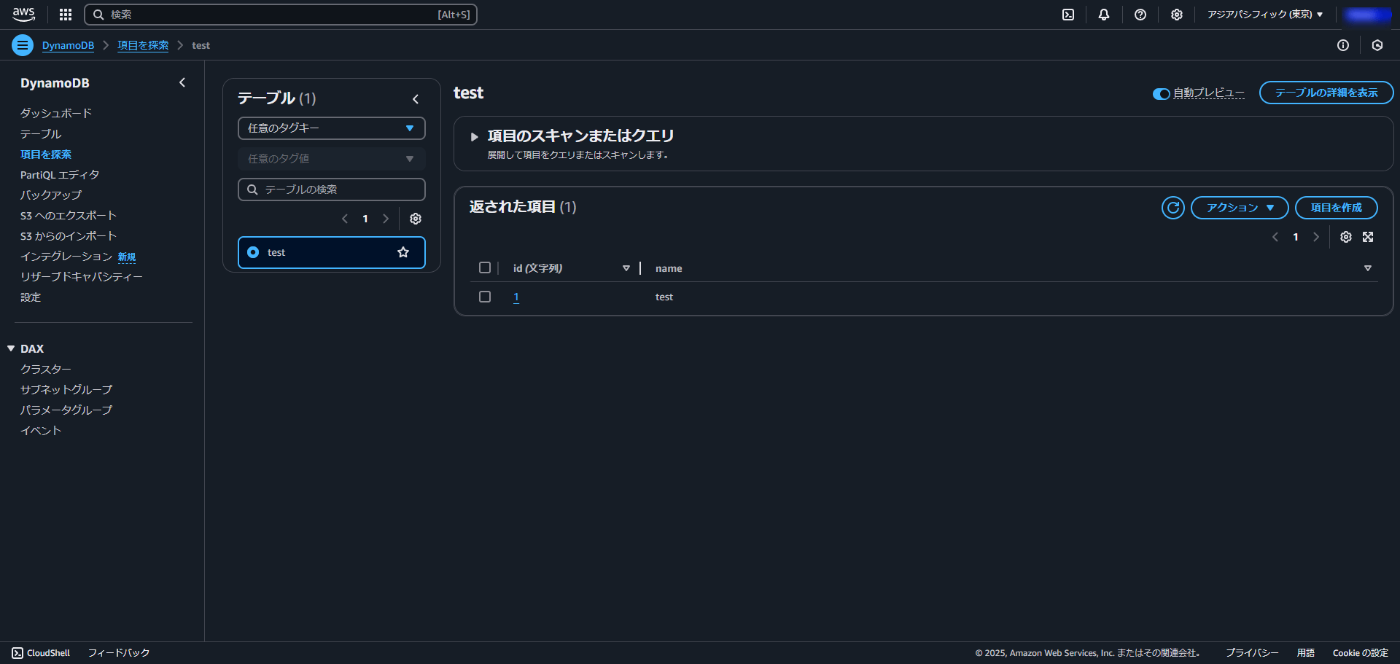This screenshot has width=1400, height=664.
Task: Click the id column resize handle
Action: pyautogui.click(x=640, y=268)
